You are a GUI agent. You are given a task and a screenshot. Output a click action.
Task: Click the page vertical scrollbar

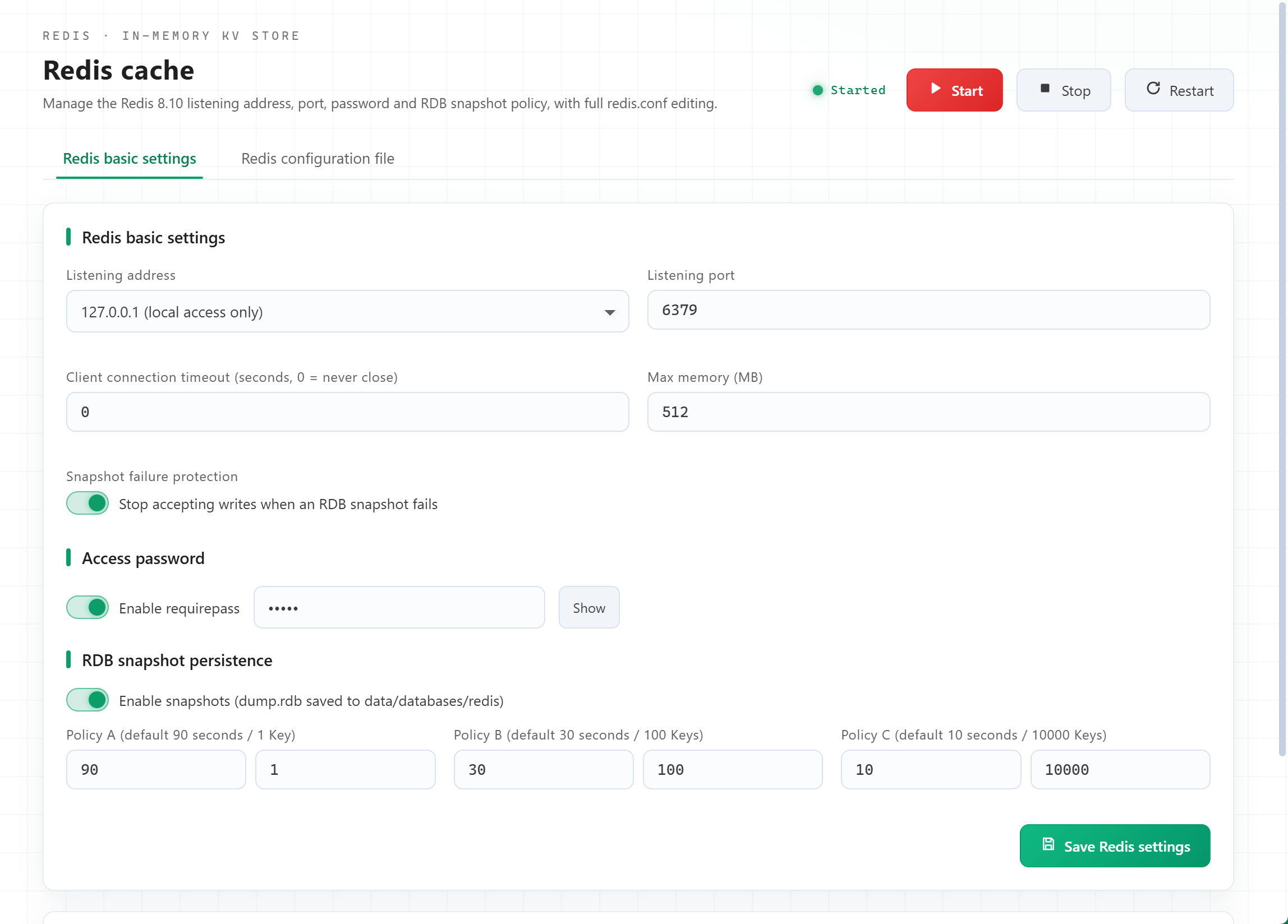tap(1282, 380)
